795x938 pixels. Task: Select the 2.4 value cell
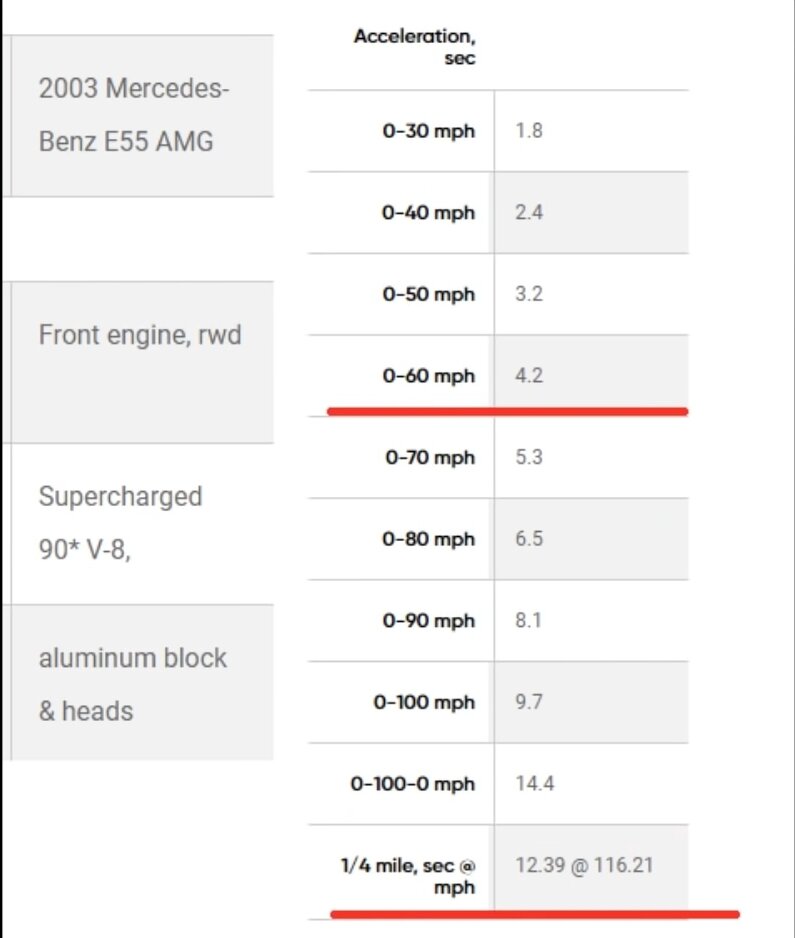pos(529,213)
